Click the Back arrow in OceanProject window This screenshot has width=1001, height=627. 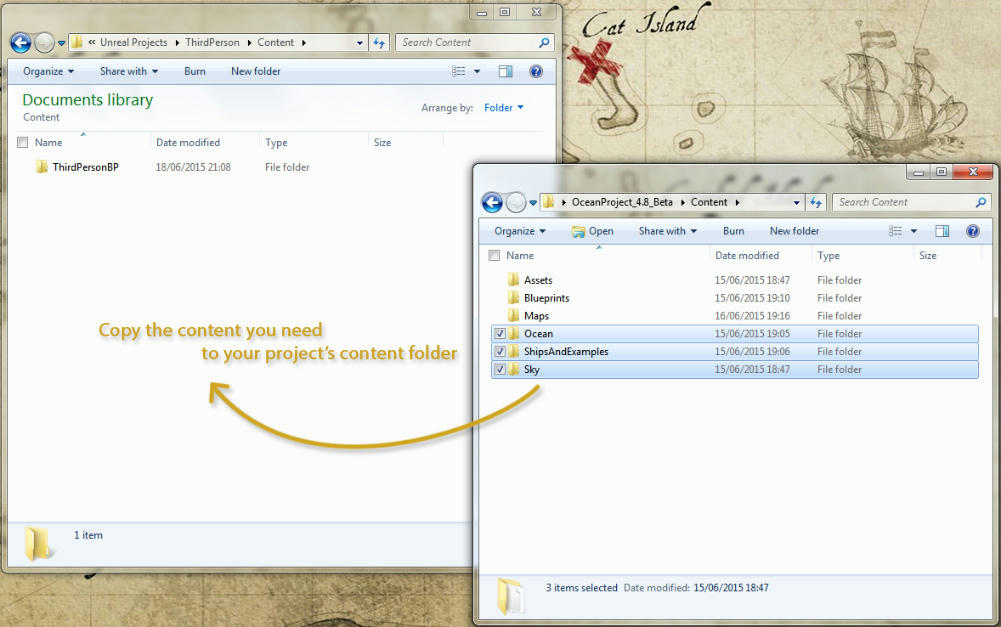tap(492, 203)
